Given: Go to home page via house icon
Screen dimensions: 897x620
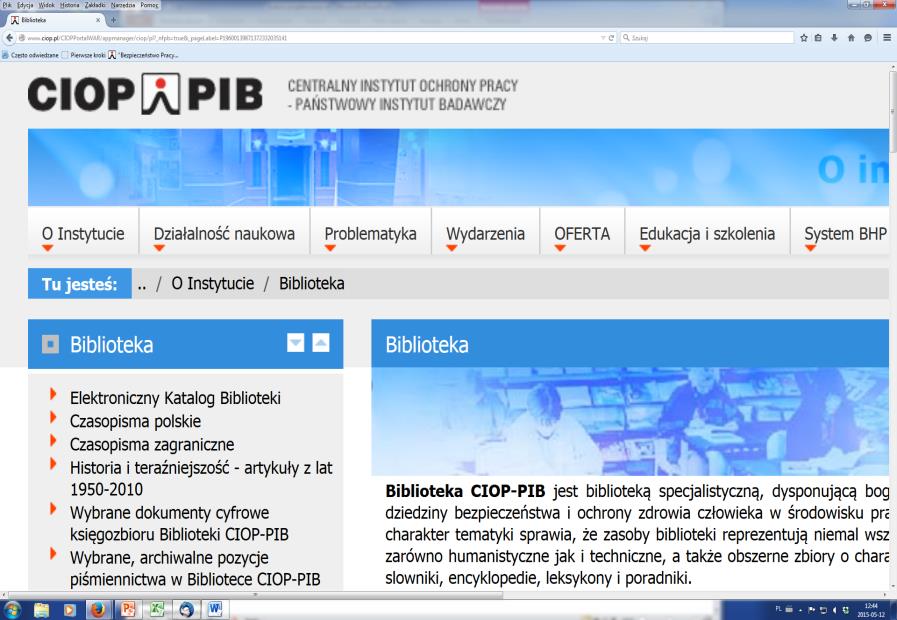Looking at the screenshot, I should 851,38.
